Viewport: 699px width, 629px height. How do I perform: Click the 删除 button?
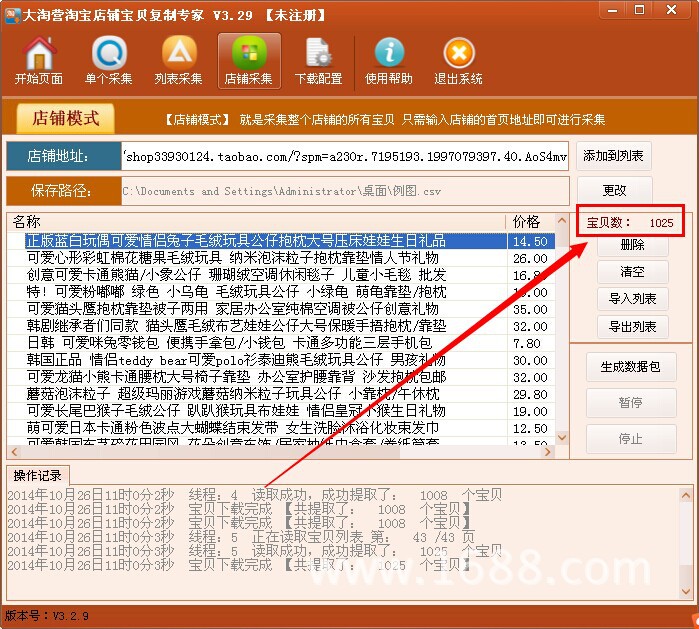pyautogui.click(x=632, y=245)
